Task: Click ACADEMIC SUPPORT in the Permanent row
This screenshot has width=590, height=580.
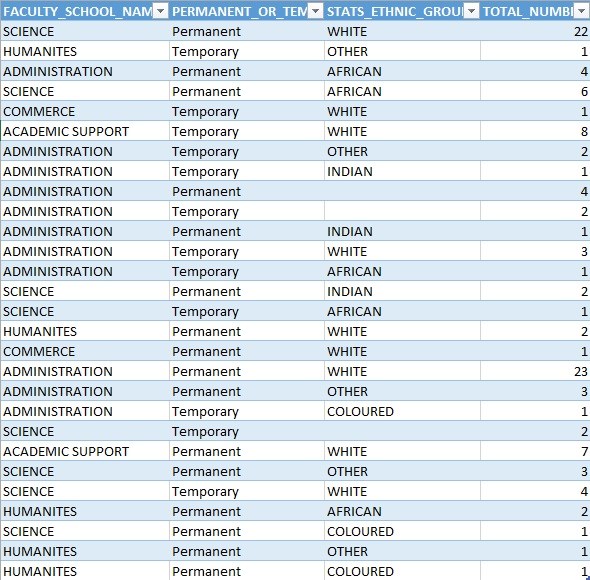Action: point(66,452)
